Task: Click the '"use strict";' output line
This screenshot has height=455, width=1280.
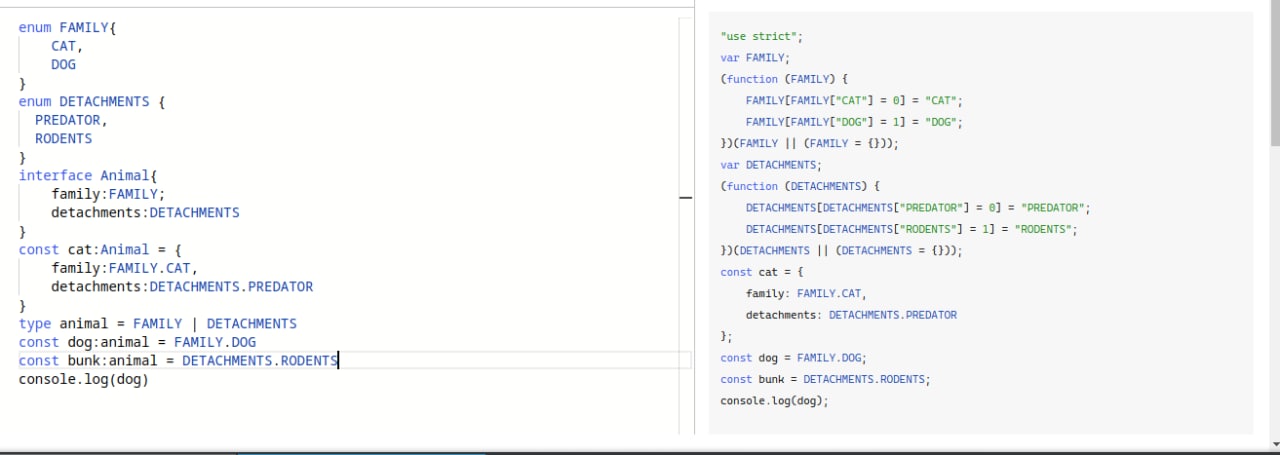Action: tap(761, 36)
